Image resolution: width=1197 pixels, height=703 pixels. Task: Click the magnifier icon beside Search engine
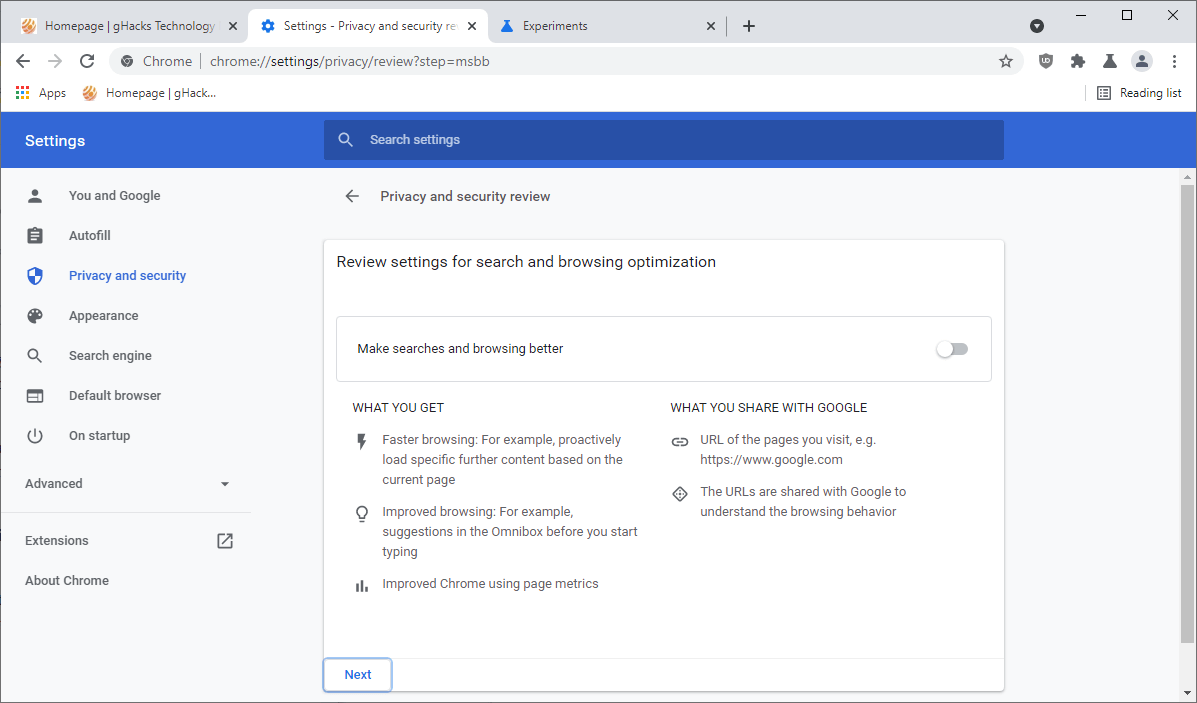click(35, 356)
